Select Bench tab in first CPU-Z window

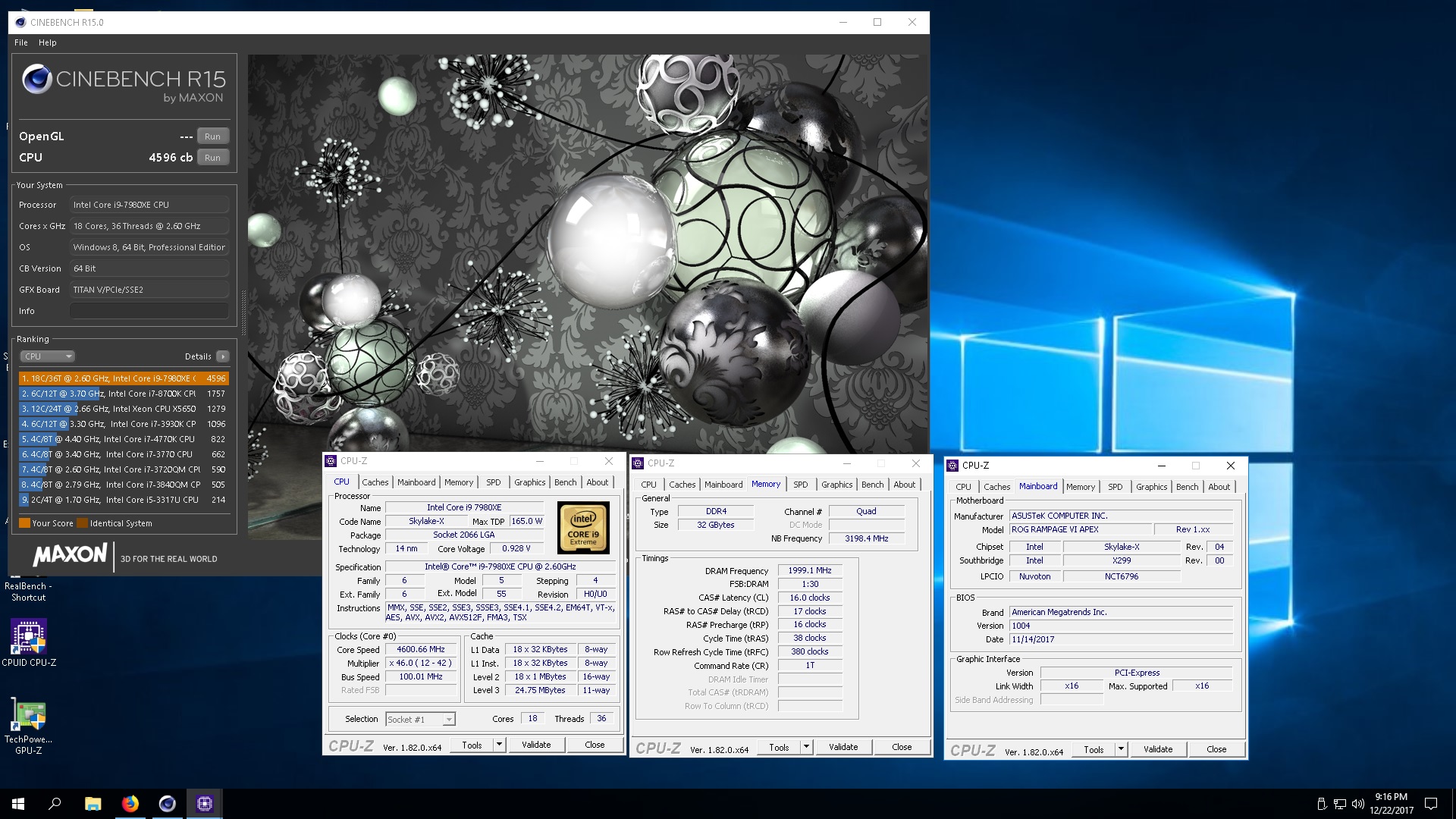565,482
